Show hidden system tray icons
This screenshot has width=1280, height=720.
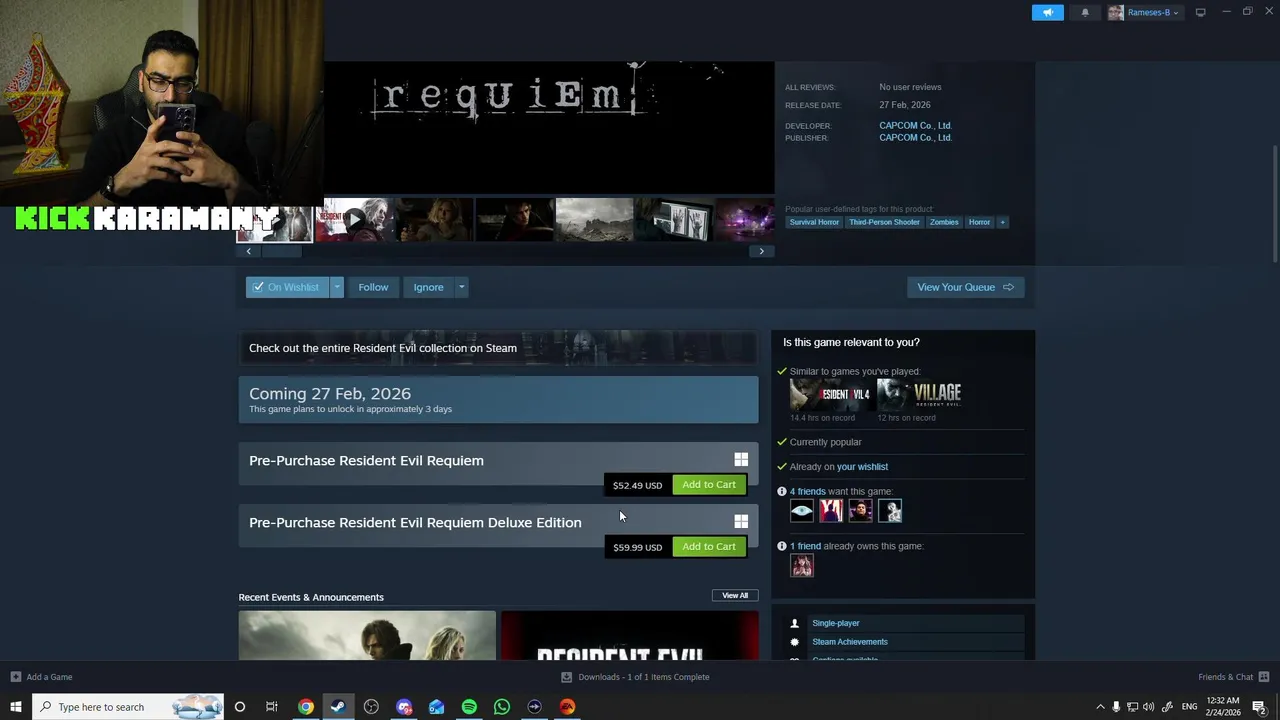click(1100, 707)
